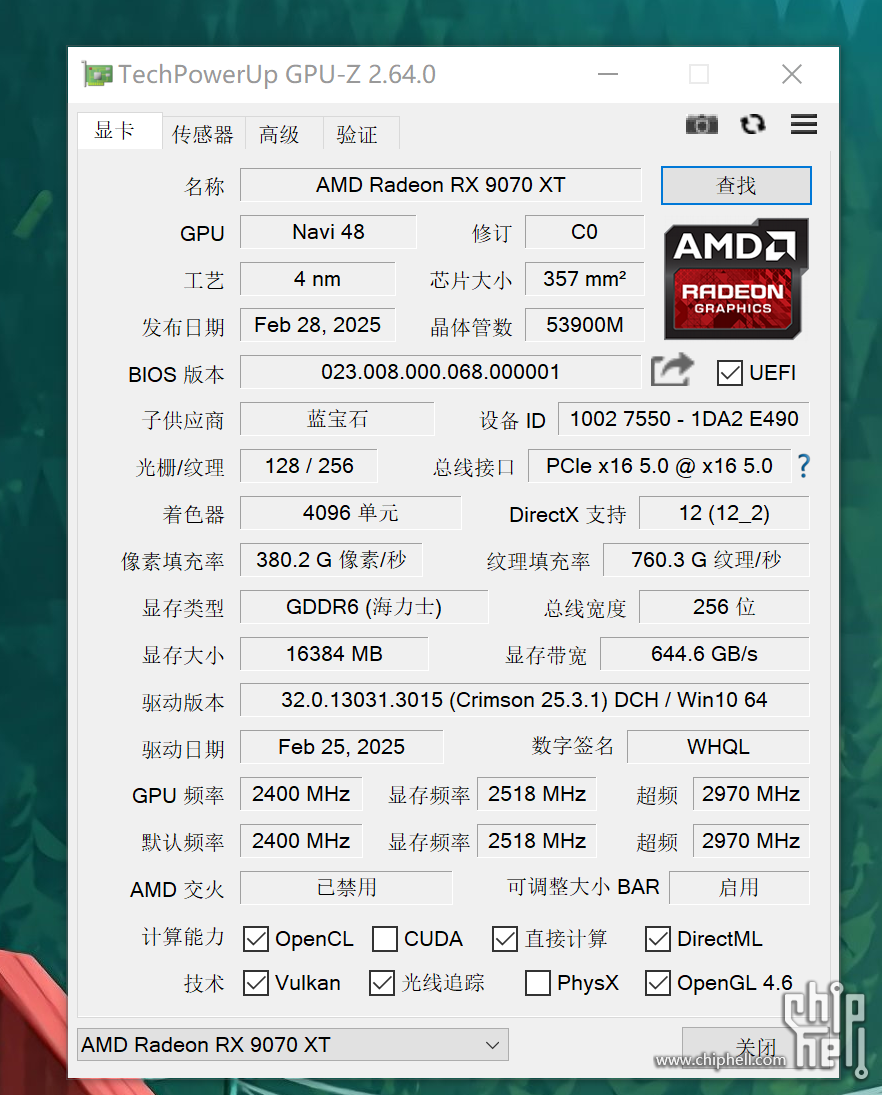Close the GPU-Z window with X
882x1095 pixels.
coord(792,74)
